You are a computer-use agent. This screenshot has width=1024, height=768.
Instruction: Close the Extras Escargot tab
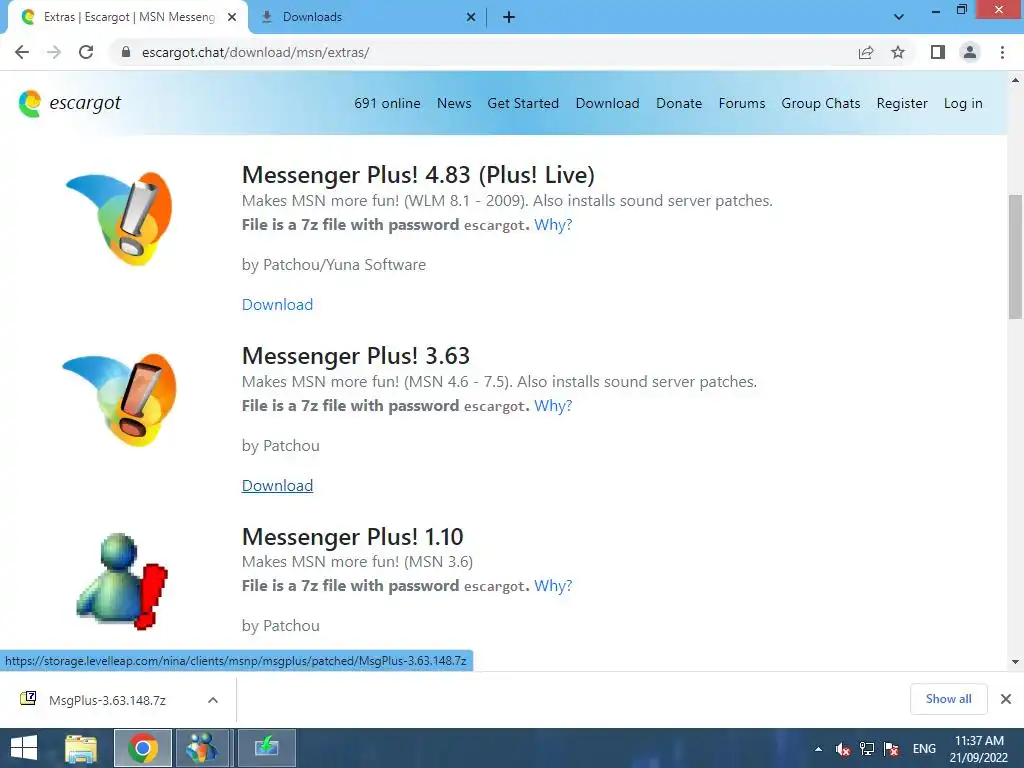tap(232, 18)
